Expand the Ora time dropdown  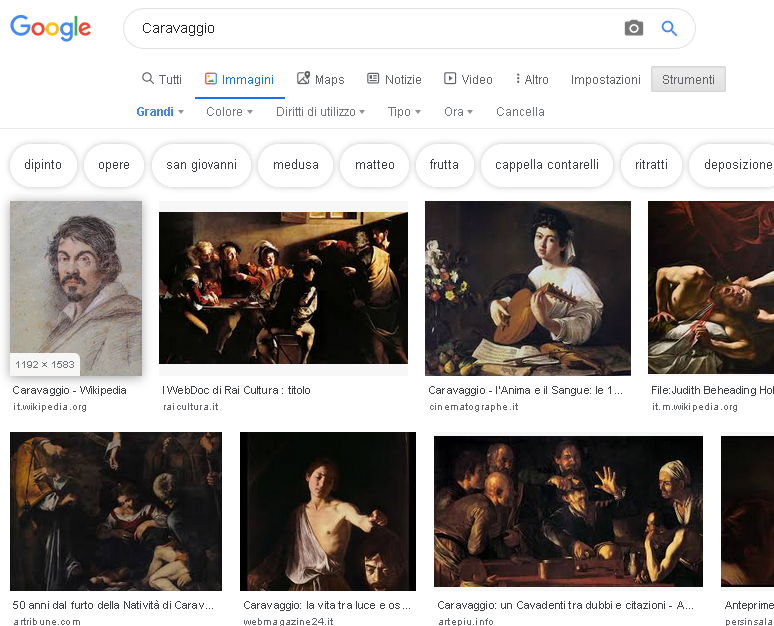459,112
